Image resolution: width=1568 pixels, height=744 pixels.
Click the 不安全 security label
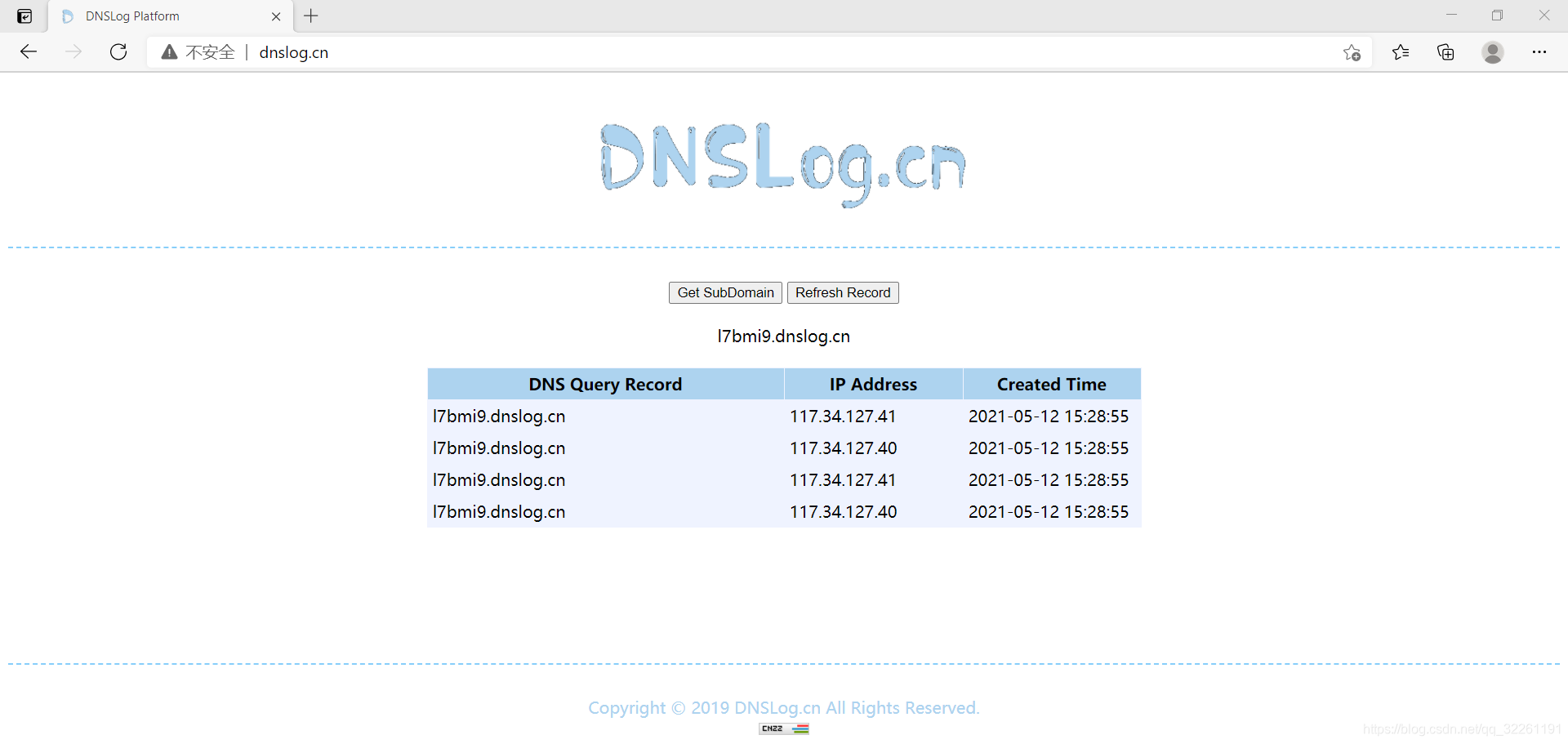click(x=210, y=52)
